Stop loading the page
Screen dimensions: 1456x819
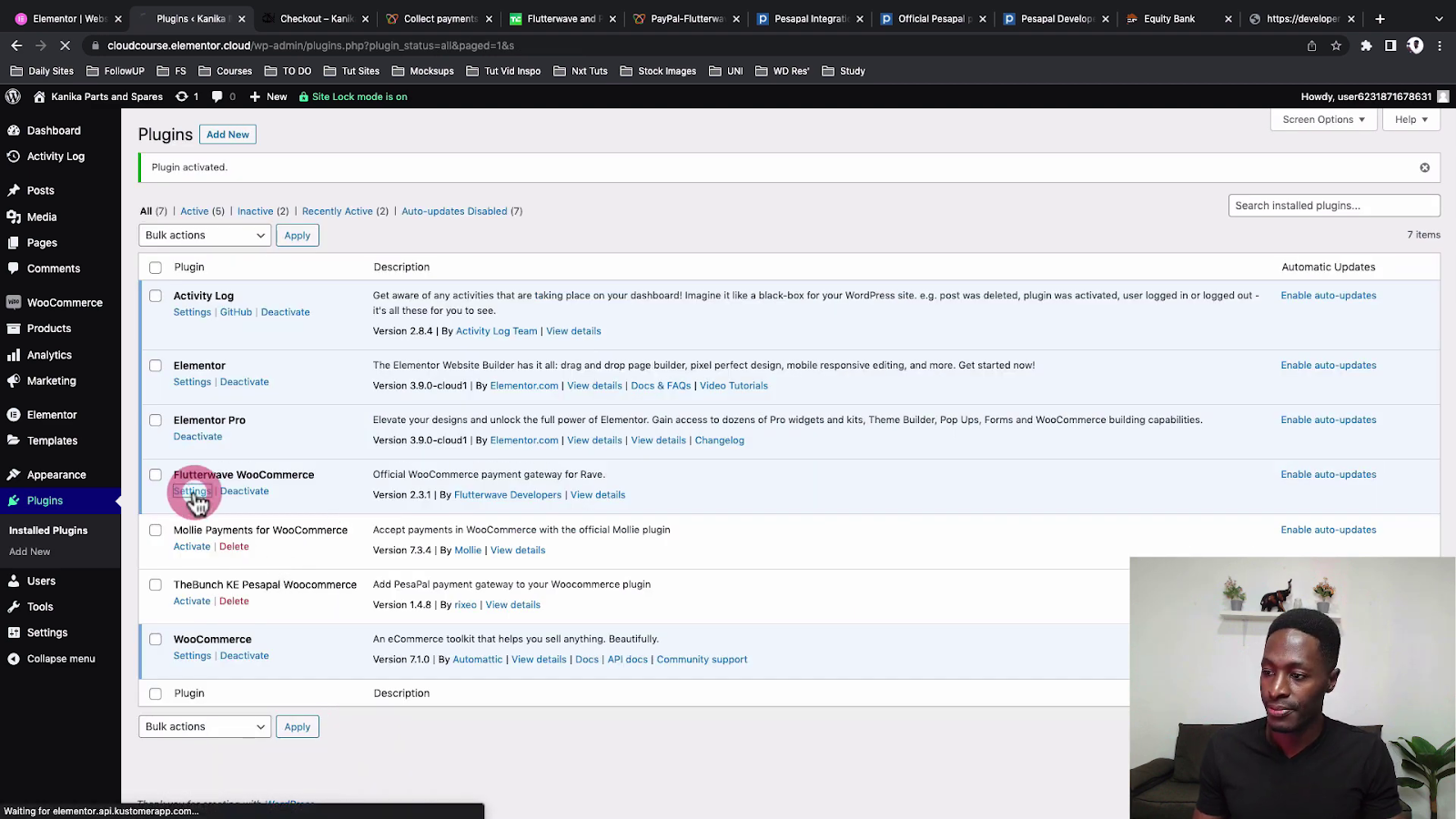click(65, 45)
